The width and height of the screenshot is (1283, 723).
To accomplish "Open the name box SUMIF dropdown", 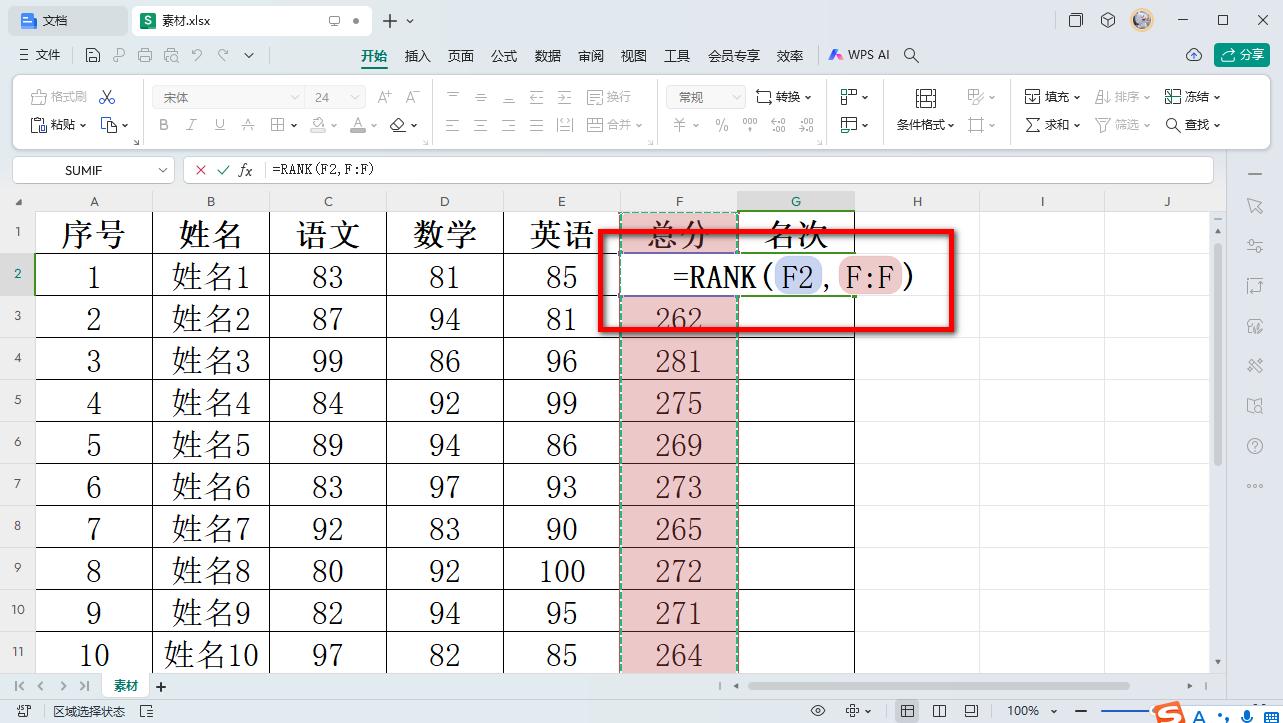I will pos(164,171).
